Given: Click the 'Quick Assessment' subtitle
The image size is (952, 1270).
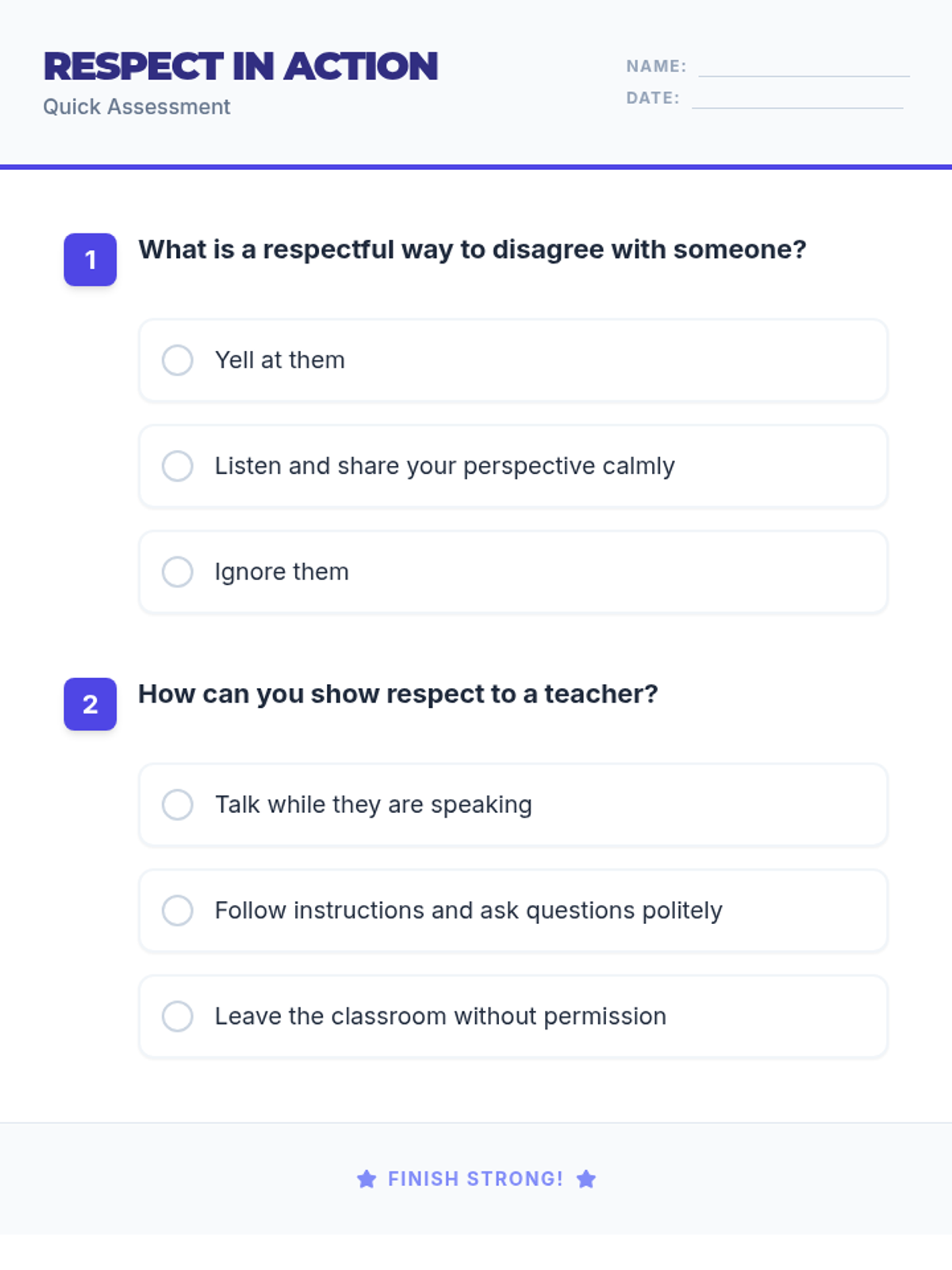Looking at the screenshot, I should 136,107.
